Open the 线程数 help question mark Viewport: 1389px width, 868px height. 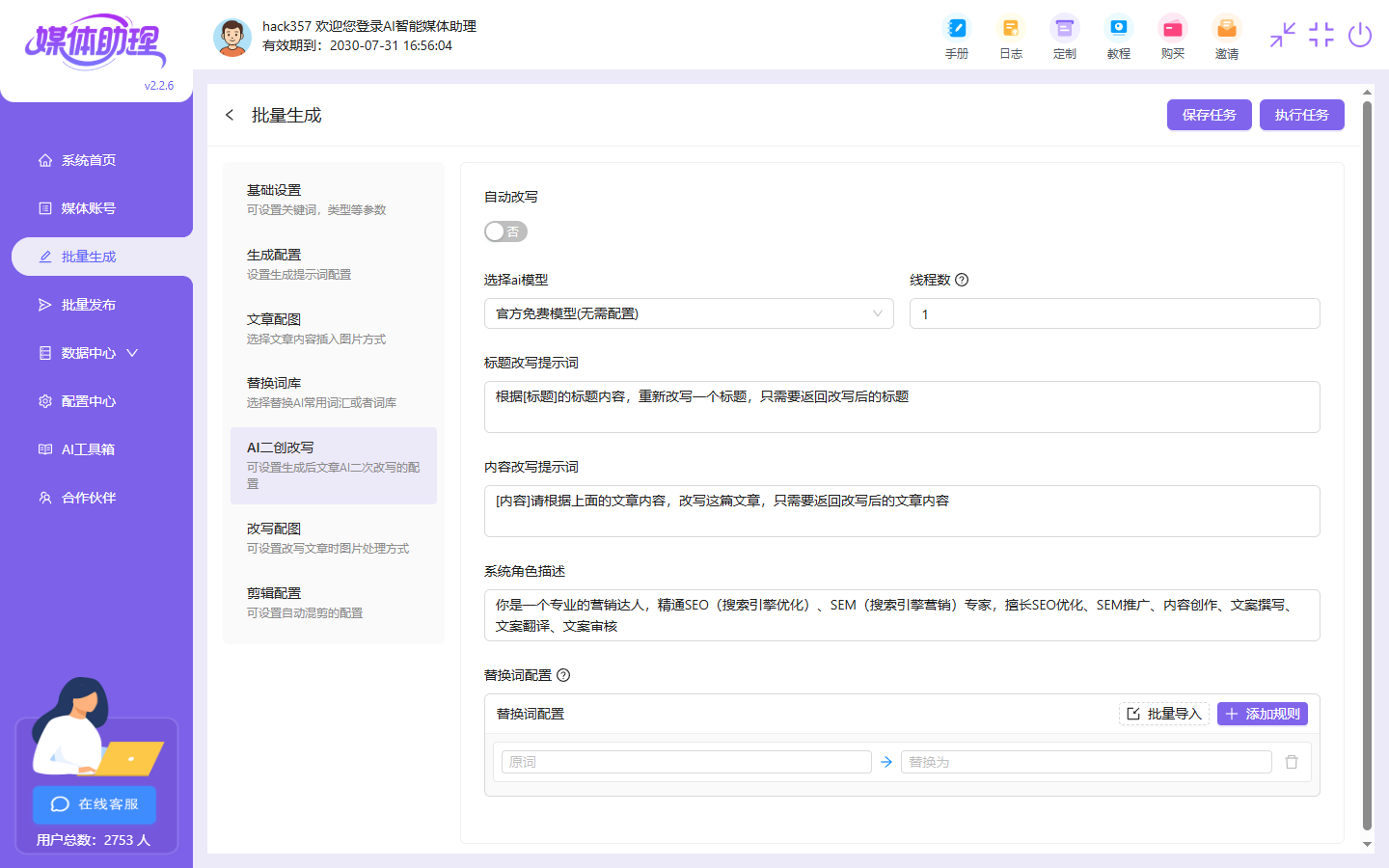961,280
